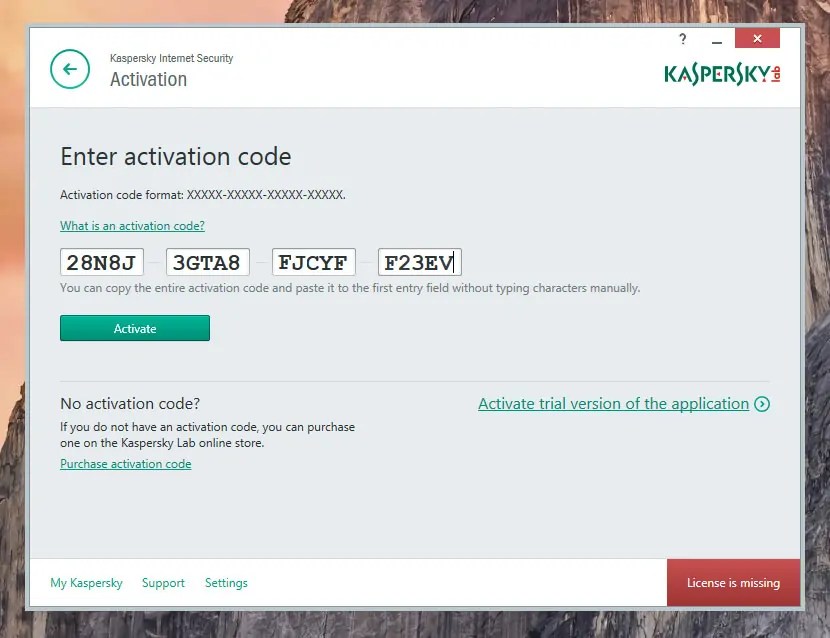
Task: Click the 'Activation' title text
Action: point(148,79)
